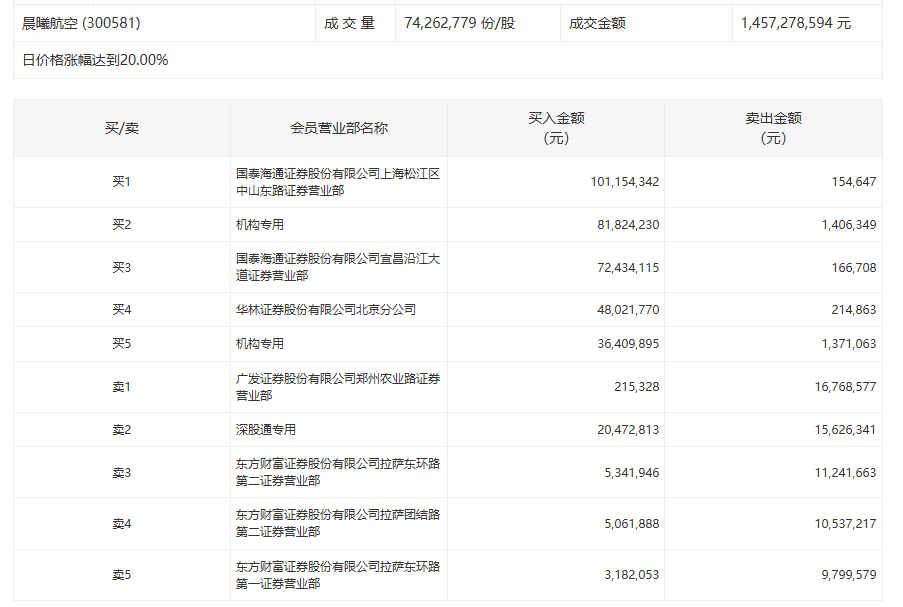Open 东方财富证券 拉萨东环路第一 branch
The image size is (903, 607).
point(337,575)
